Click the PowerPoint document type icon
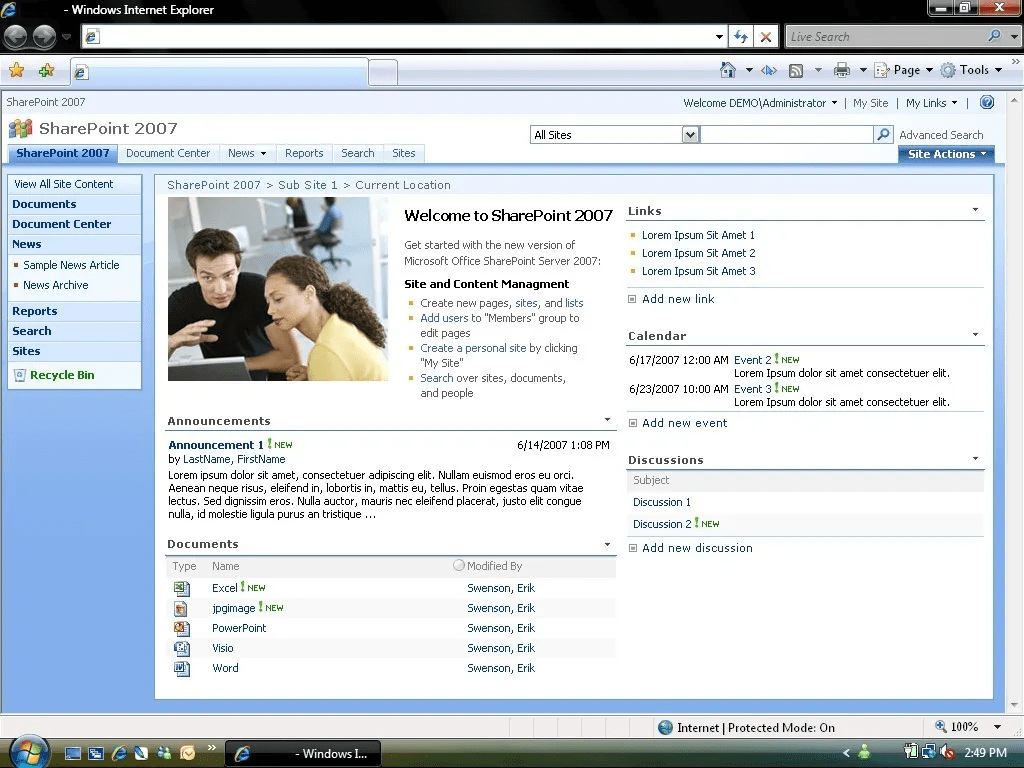Viewport: 1024px width, 768px height. tap(182, 628)
